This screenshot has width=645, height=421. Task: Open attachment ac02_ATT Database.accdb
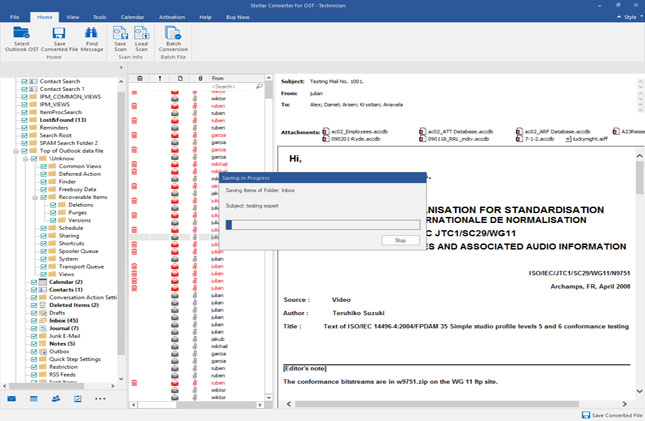click(x=456, y=132)
